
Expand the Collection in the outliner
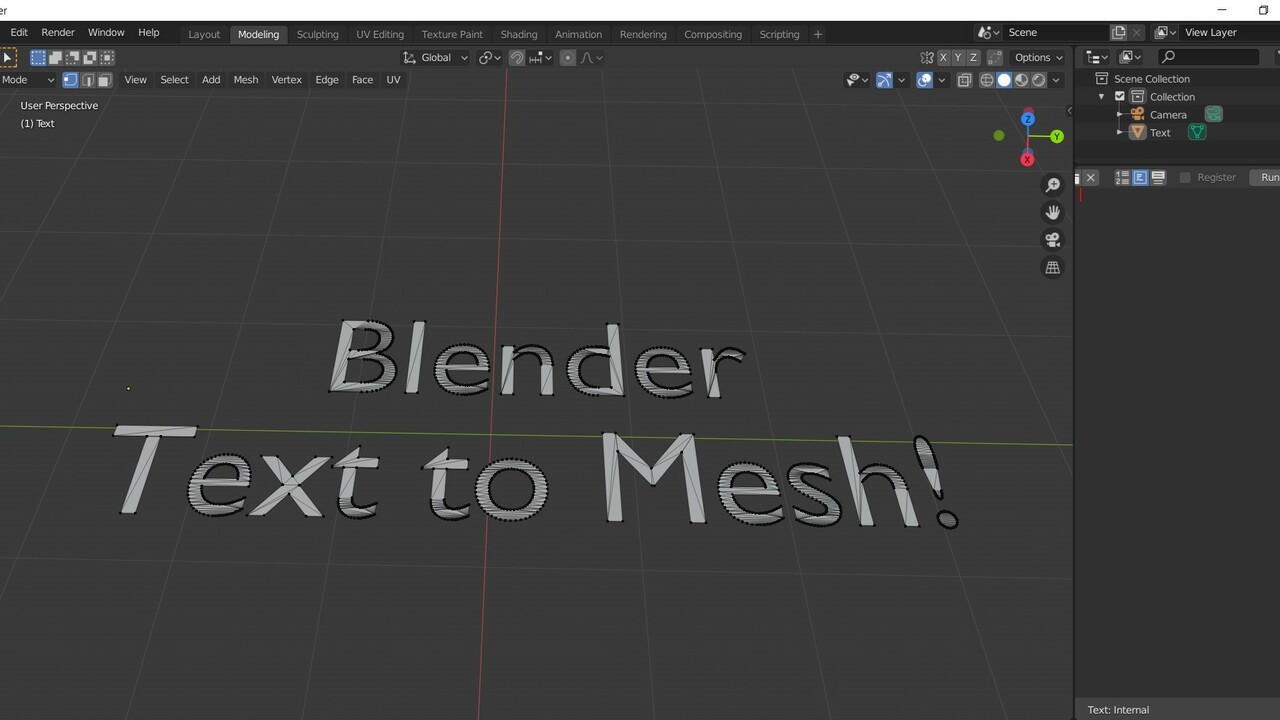tap(1102, 96)
